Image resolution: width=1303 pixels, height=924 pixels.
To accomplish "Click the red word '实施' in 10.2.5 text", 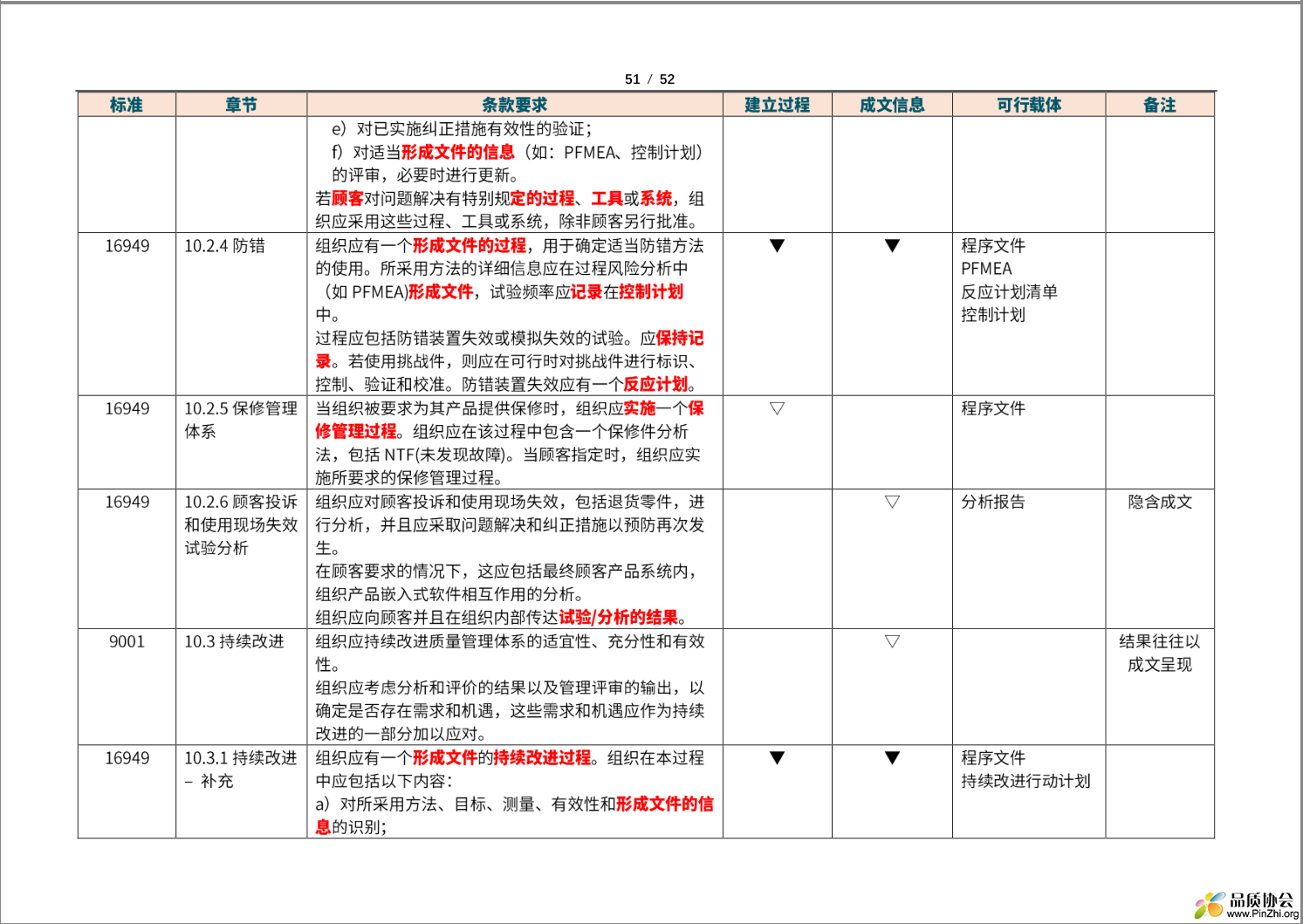I will [640, 408].
